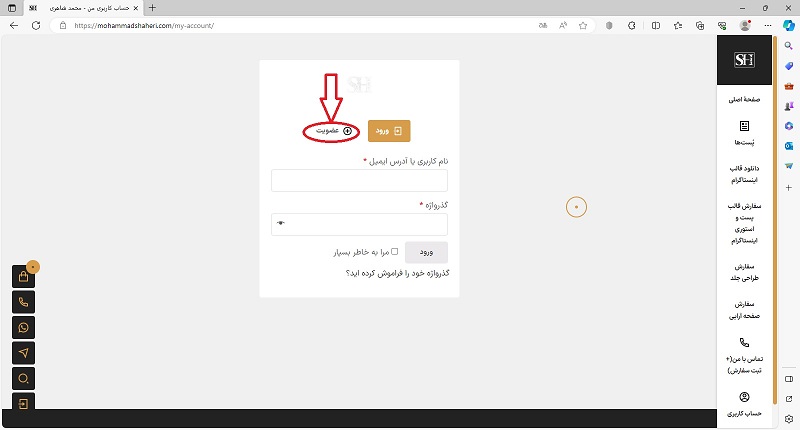Toggle the show password eye icon
800x430 pixels.
pos(282,223)
